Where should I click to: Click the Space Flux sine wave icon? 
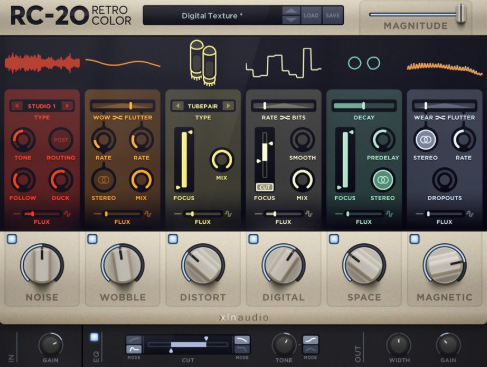[x=389, y=214]
